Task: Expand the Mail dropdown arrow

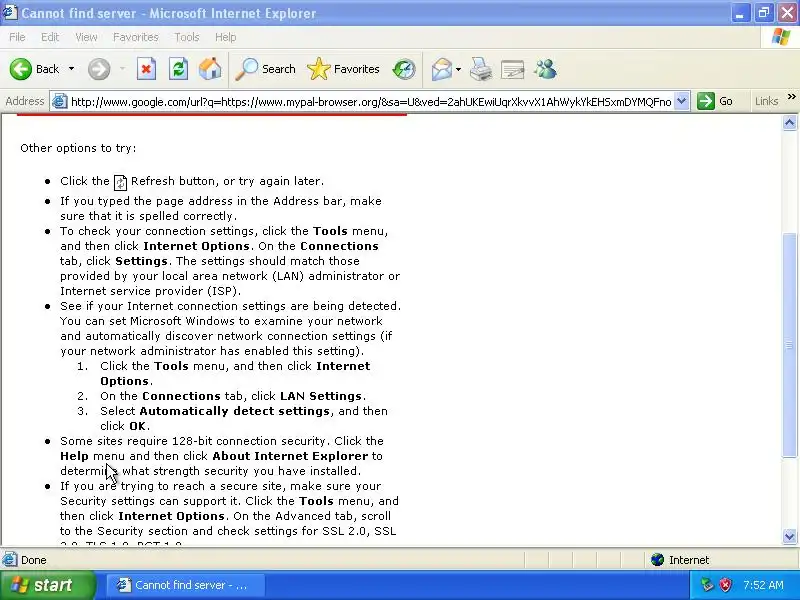Action: pyautogui.click(x=458, y=69)
